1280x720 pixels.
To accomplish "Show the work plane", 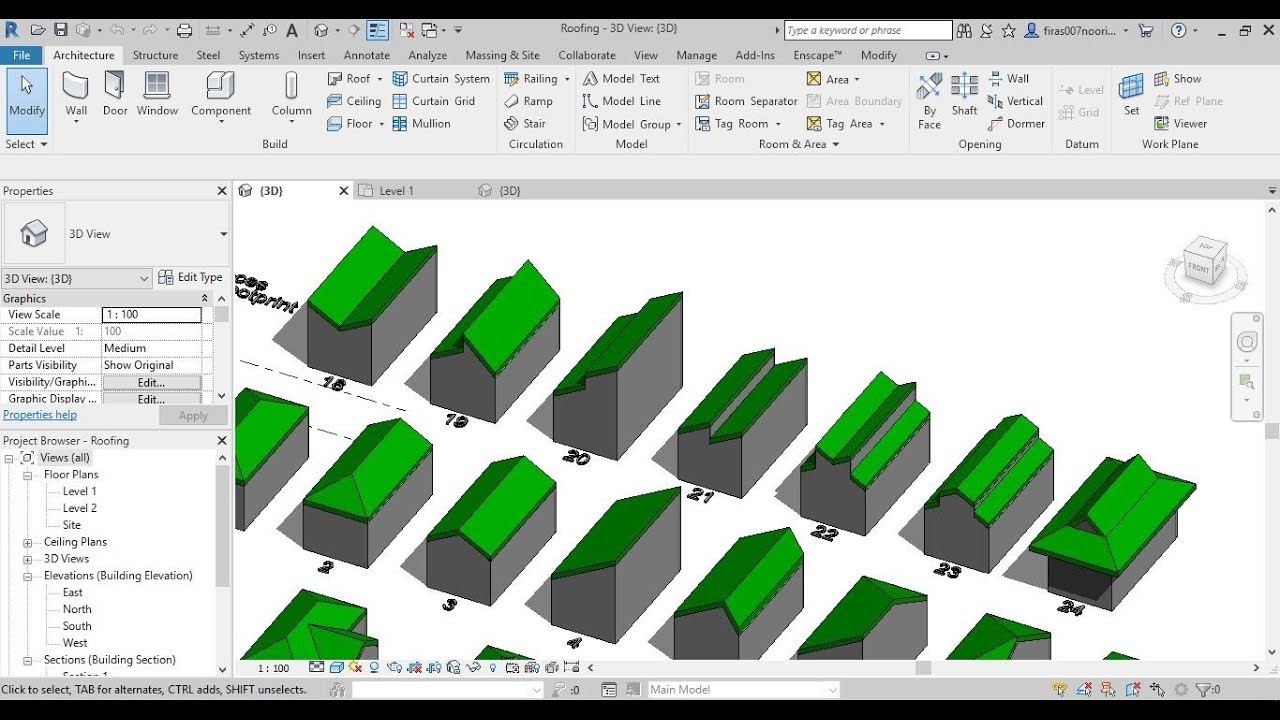I will click(1178, 78).
